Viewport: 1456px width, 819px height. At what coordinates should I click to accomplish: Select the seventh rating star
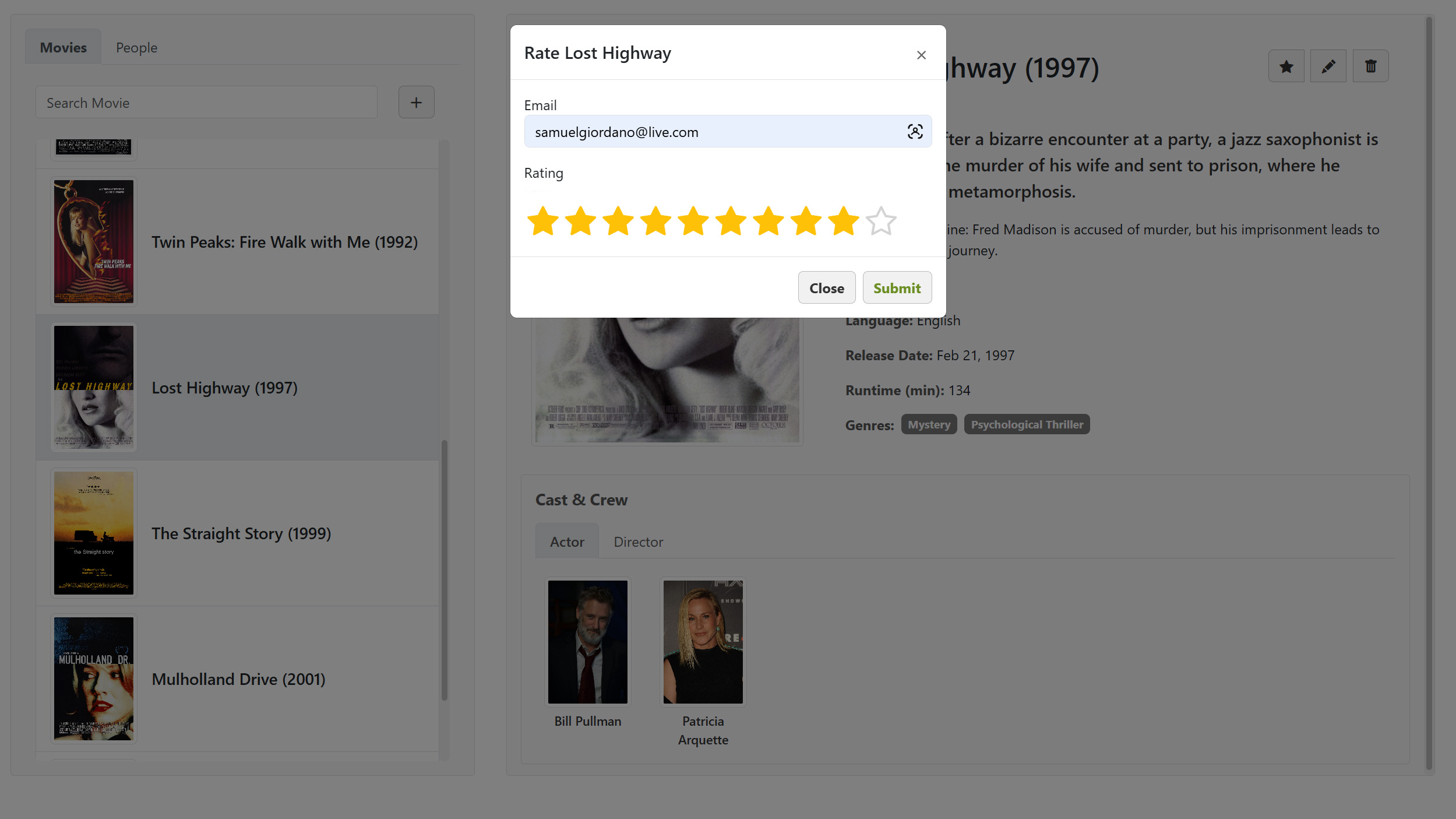point(768,222)
